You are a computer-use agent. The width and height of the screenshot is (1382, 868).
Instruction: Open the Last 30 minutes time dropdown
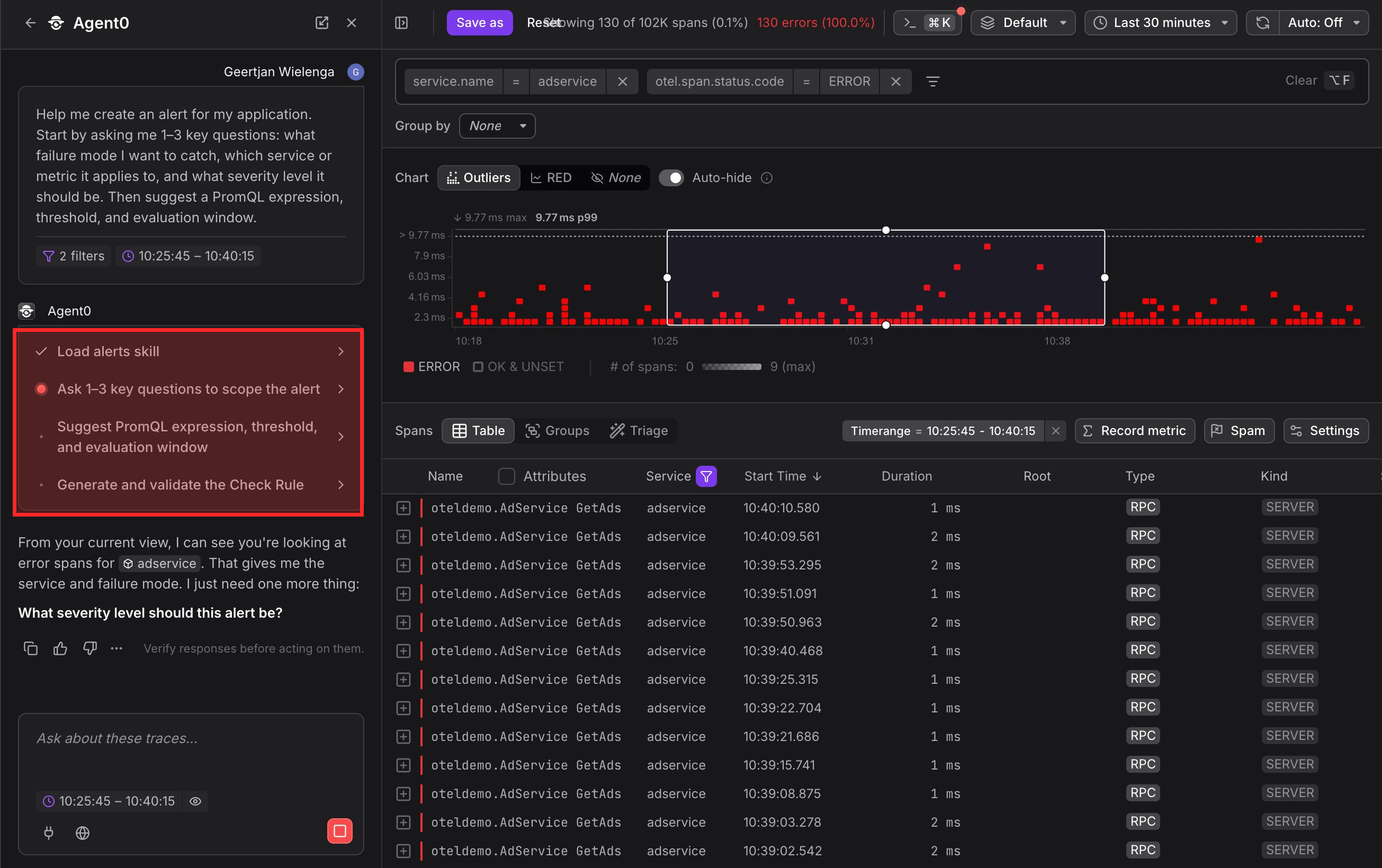pos(1161,23)
